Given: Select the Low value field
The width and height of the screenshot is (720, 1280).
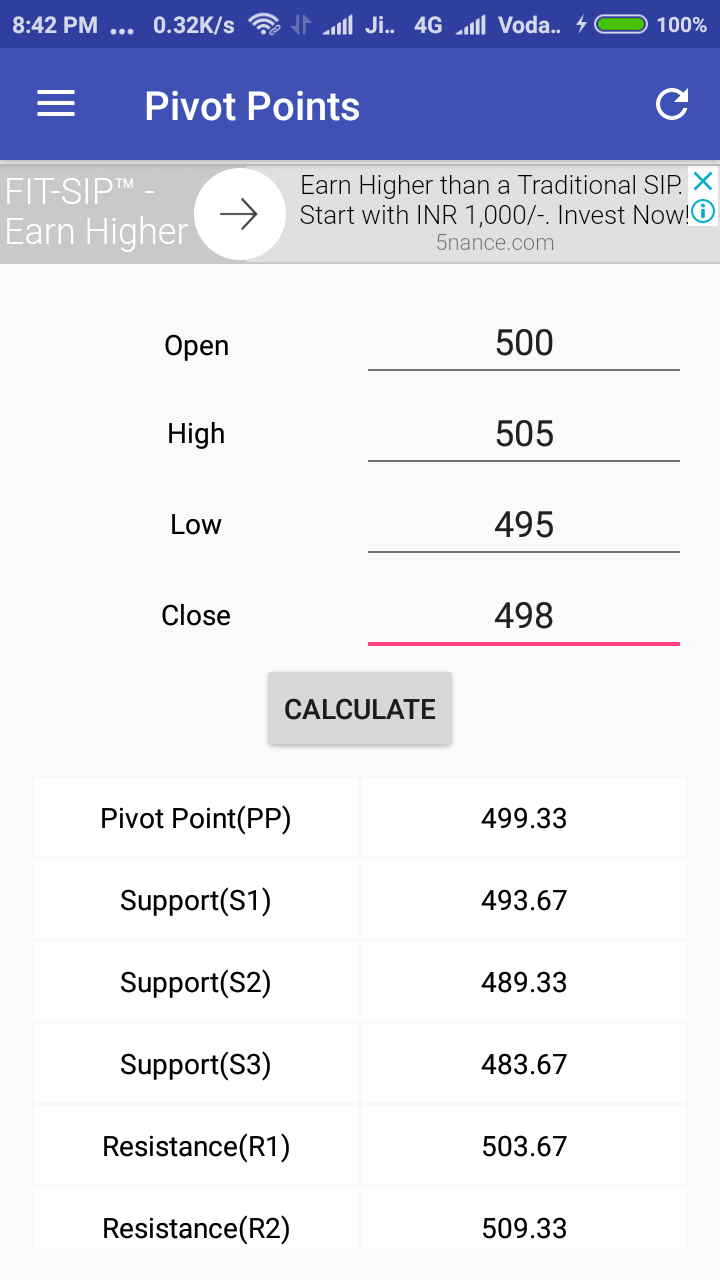Looking at the screenshot, I should (524, 526).
